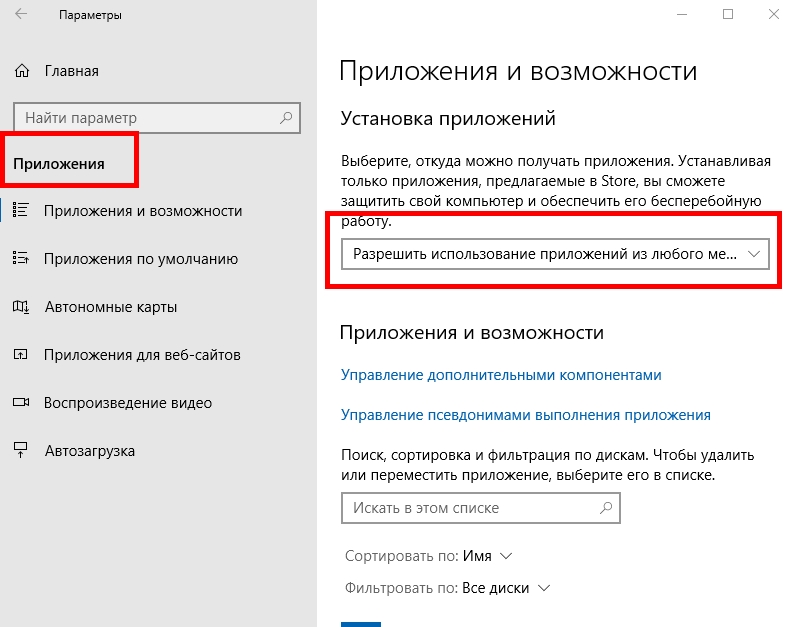Open Приложения для веб-сайтов section
Screen dimensions: 793x627
pos(142,354)
